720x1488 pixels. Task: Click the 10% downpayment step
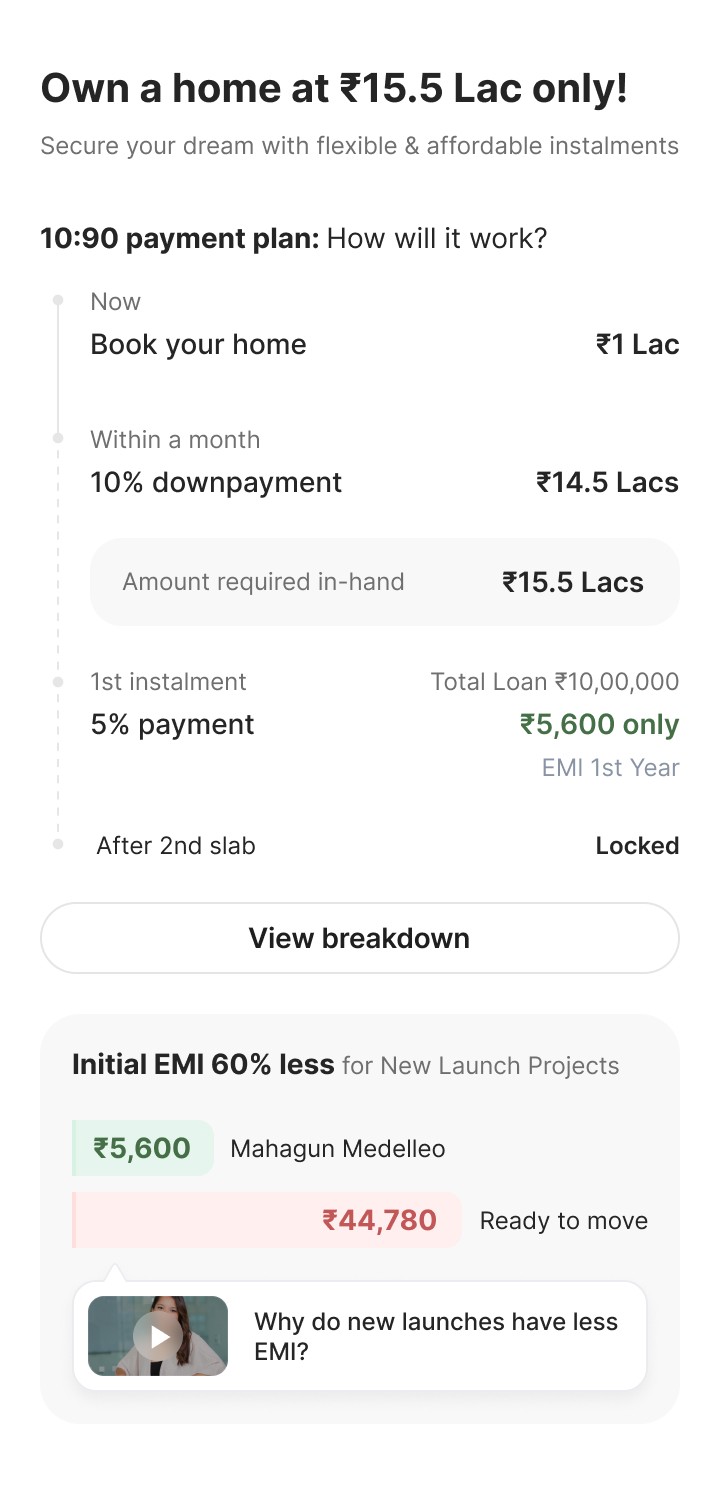[x=216, y=482]
